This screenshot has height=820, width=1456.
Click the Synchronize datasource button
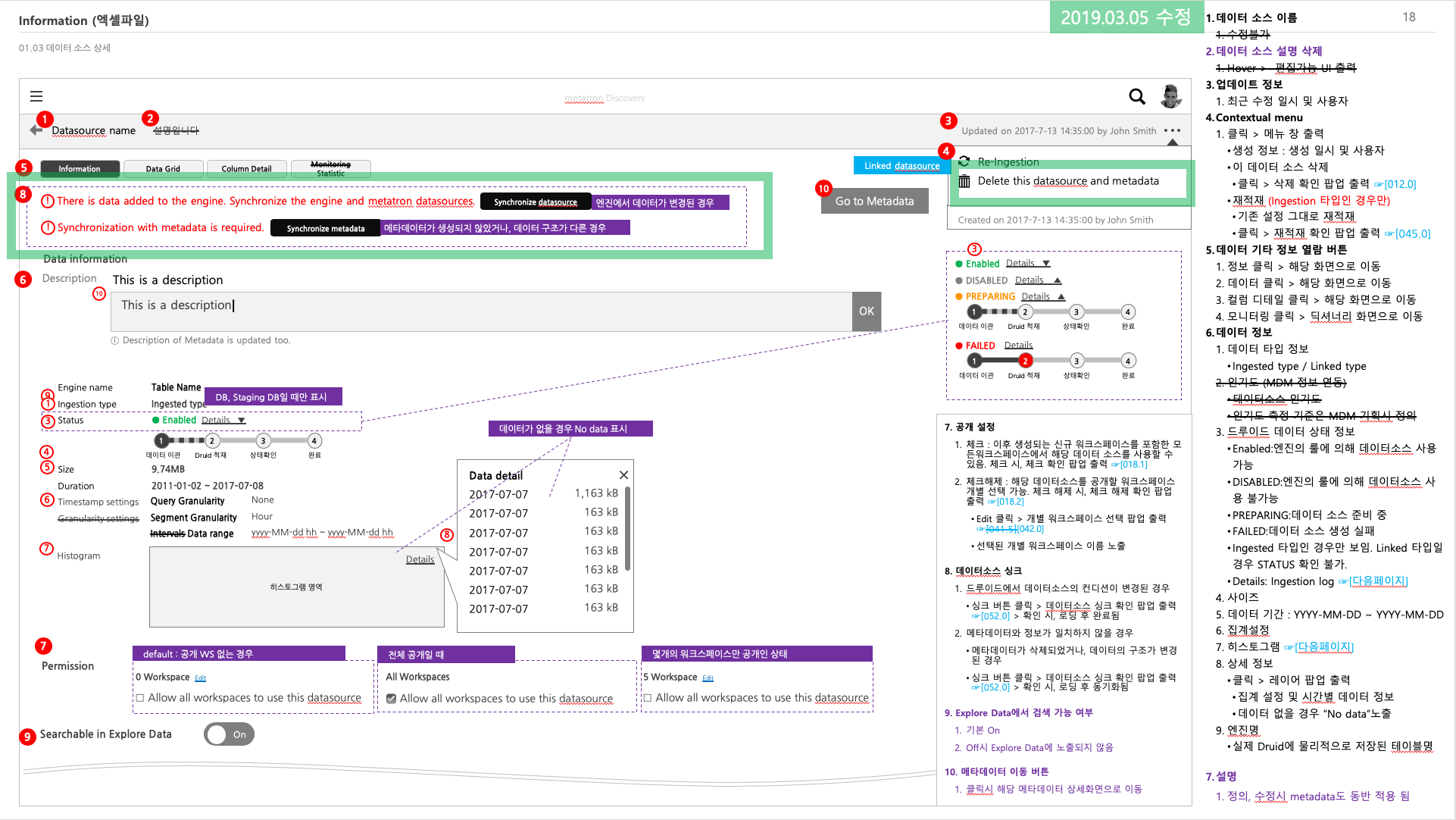536,202
